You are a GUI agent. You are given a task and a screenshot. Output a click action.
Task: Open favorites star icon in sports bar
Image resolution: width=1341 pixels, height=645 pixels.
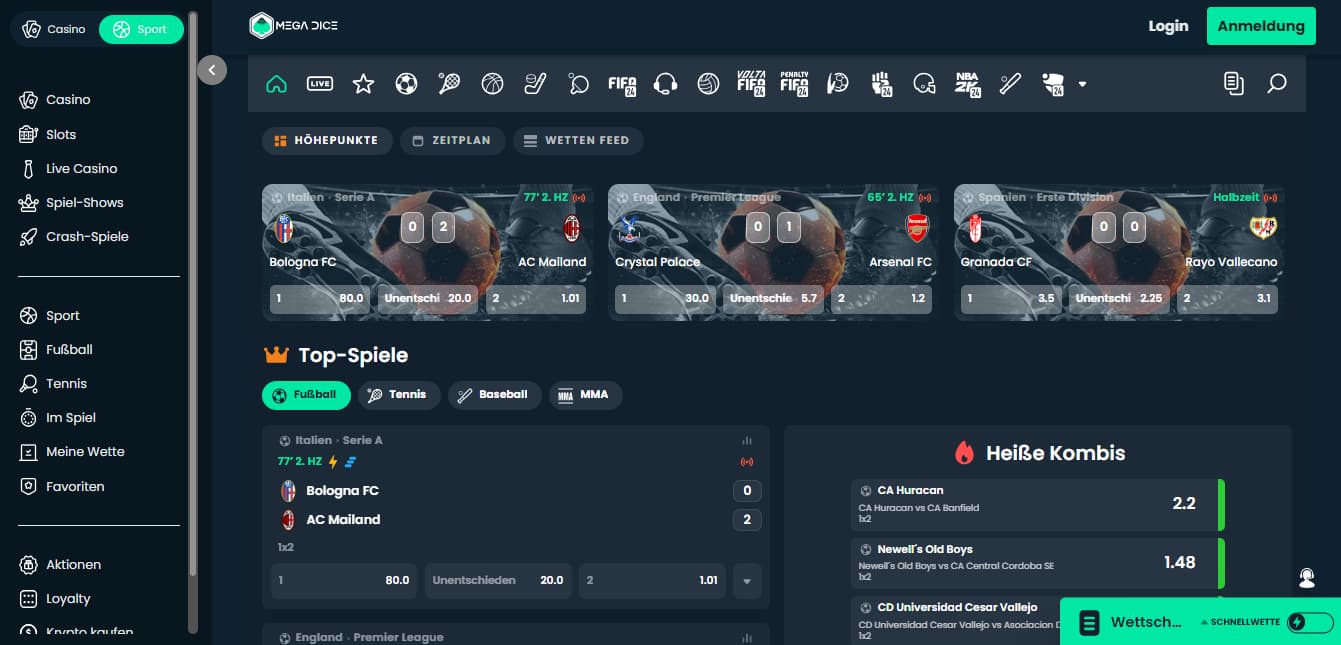coord(363,84)
